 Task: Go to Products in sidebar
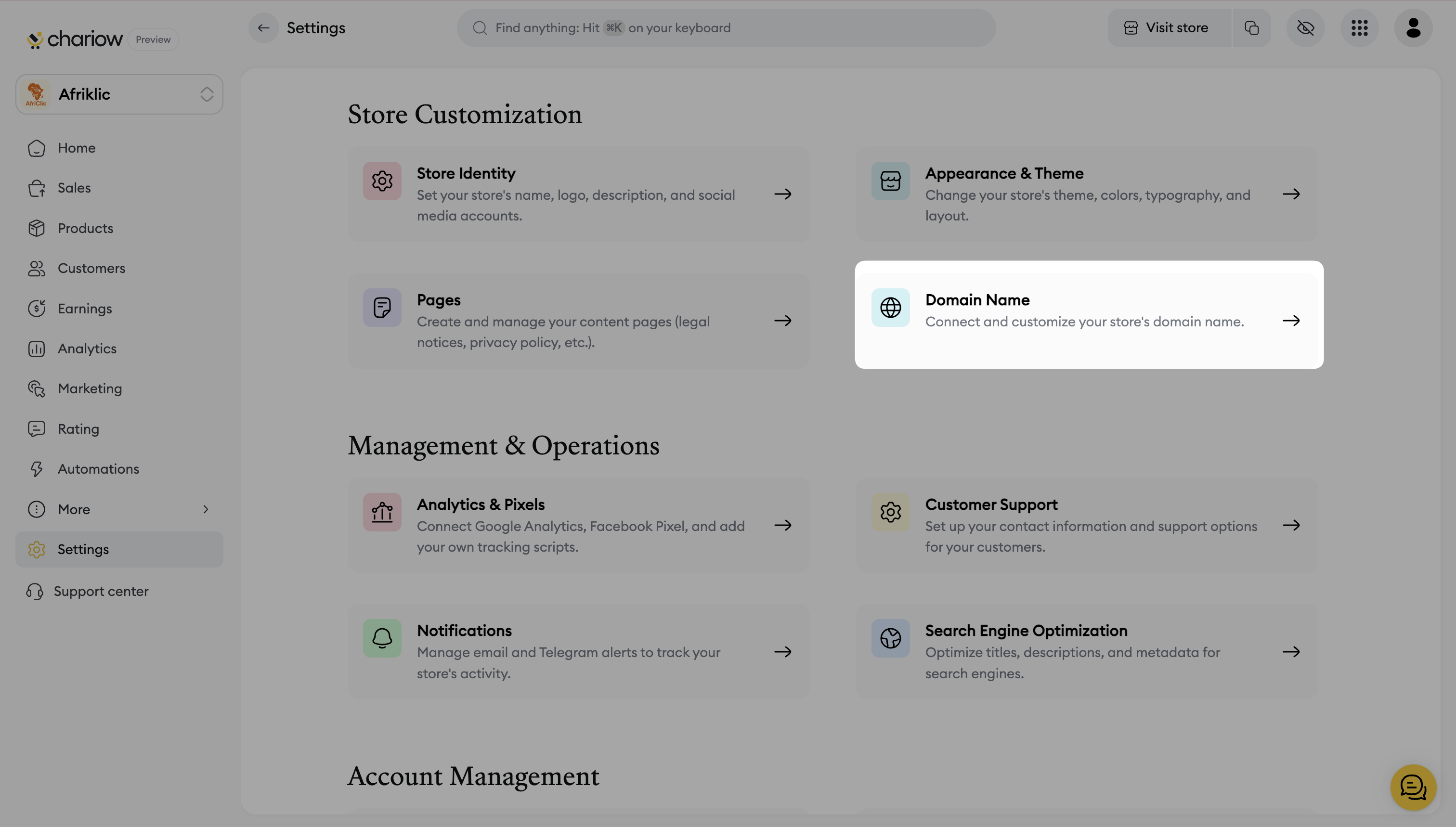(85, 228)
